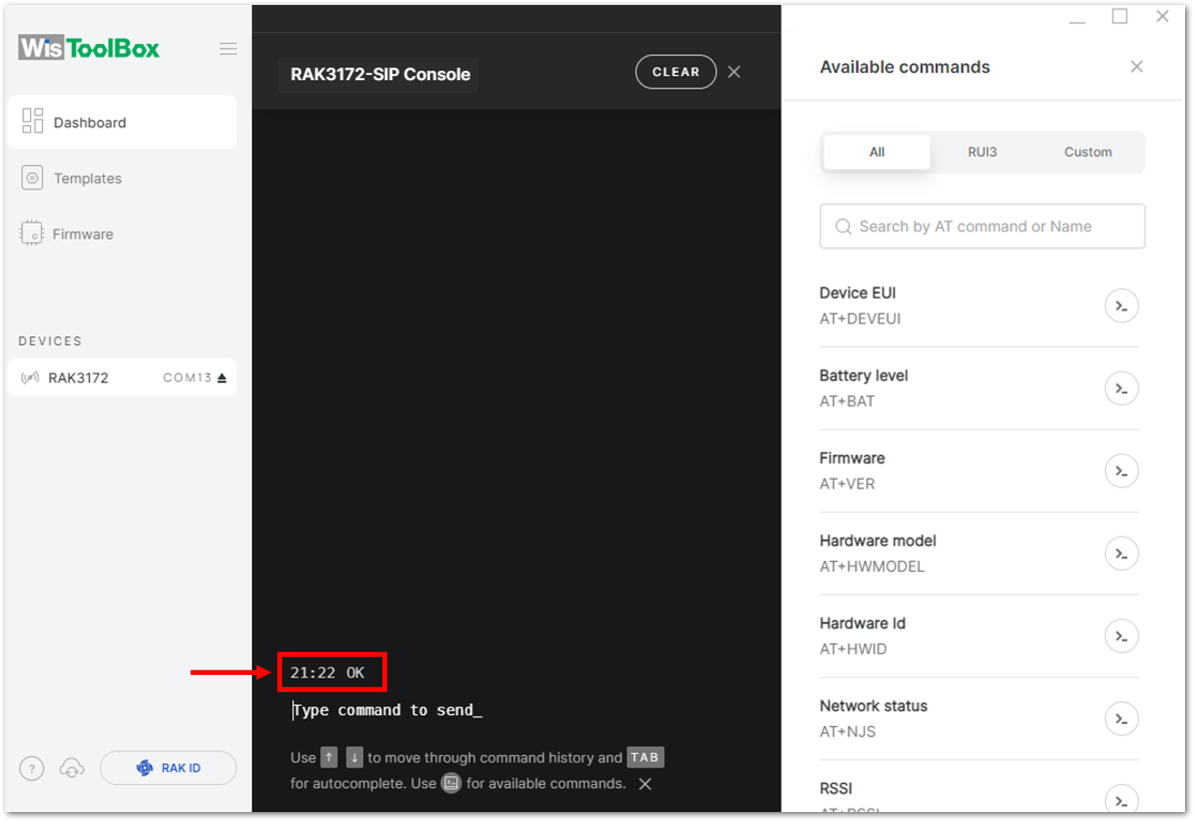Screen dimensions: 1194x821
Task: Click the TAB key hint badge
Action: [645, 758]
